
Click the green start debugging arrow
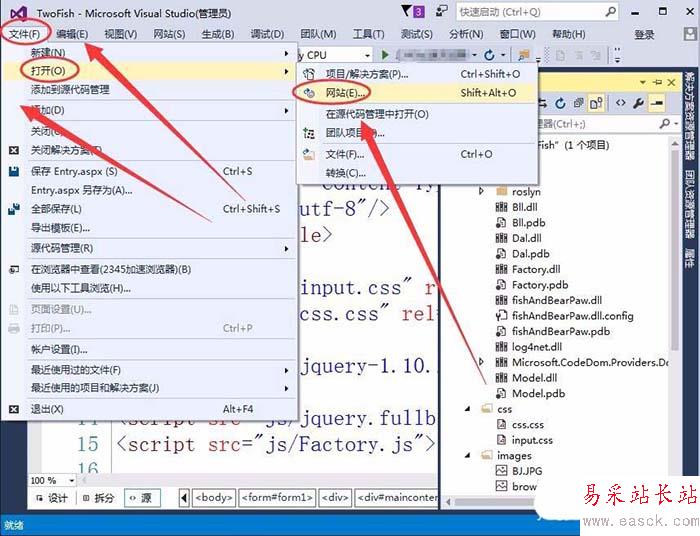coord(385,55)
